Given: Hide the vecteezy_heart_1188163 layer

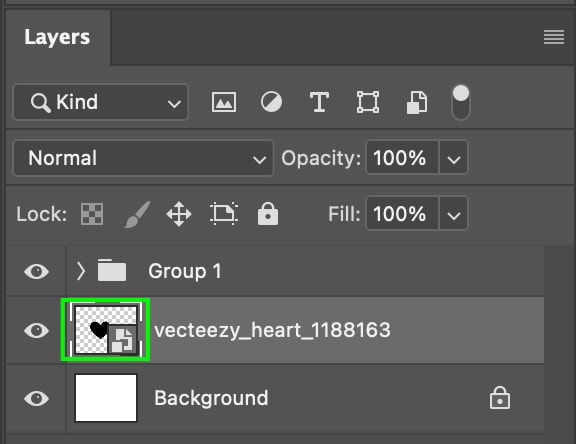Looking at the screenshot, I should click(x=36, y=330).
